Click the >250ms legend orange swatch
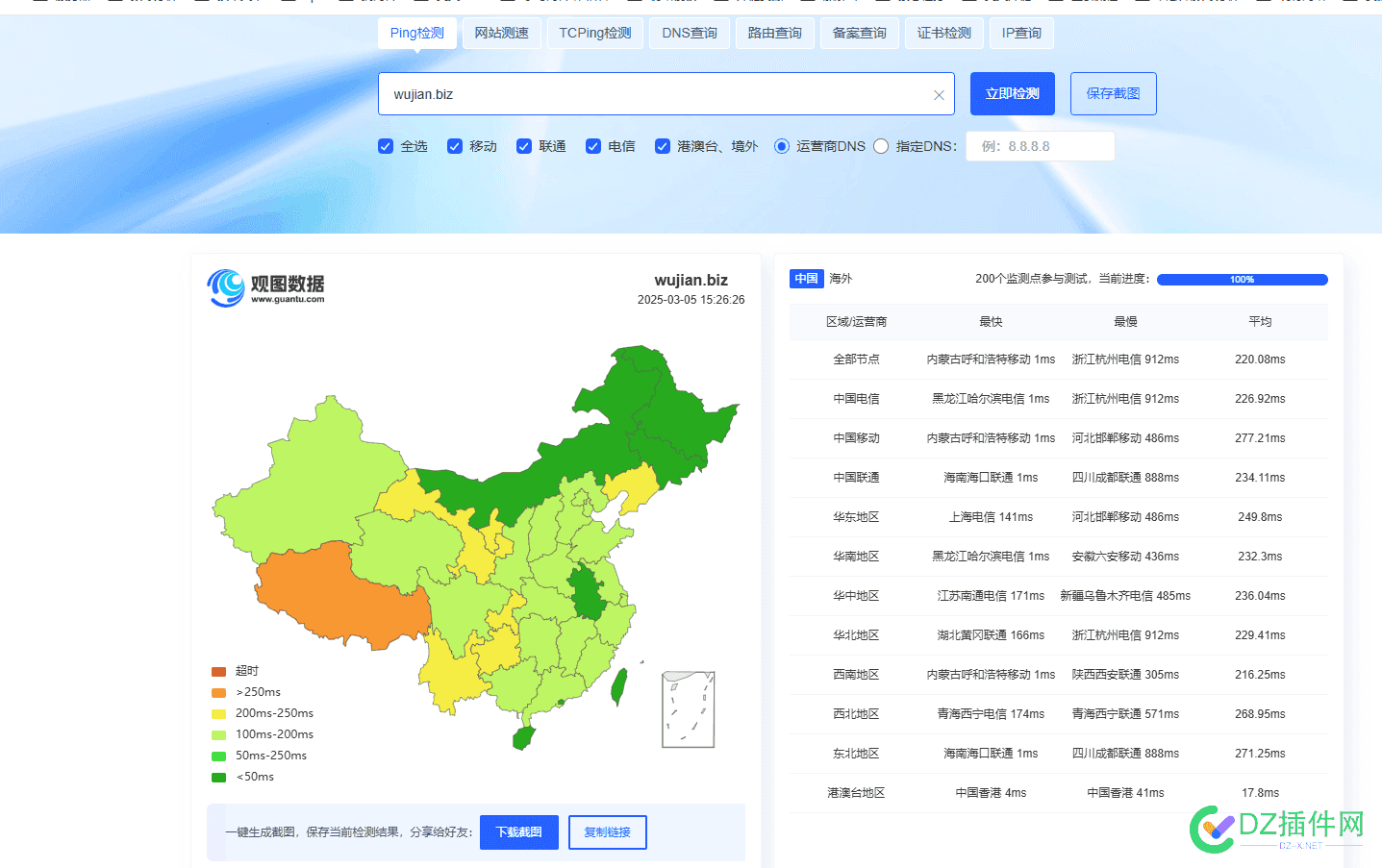The width and height of the screenshot is (1382, 868). [x=218, y=692]
